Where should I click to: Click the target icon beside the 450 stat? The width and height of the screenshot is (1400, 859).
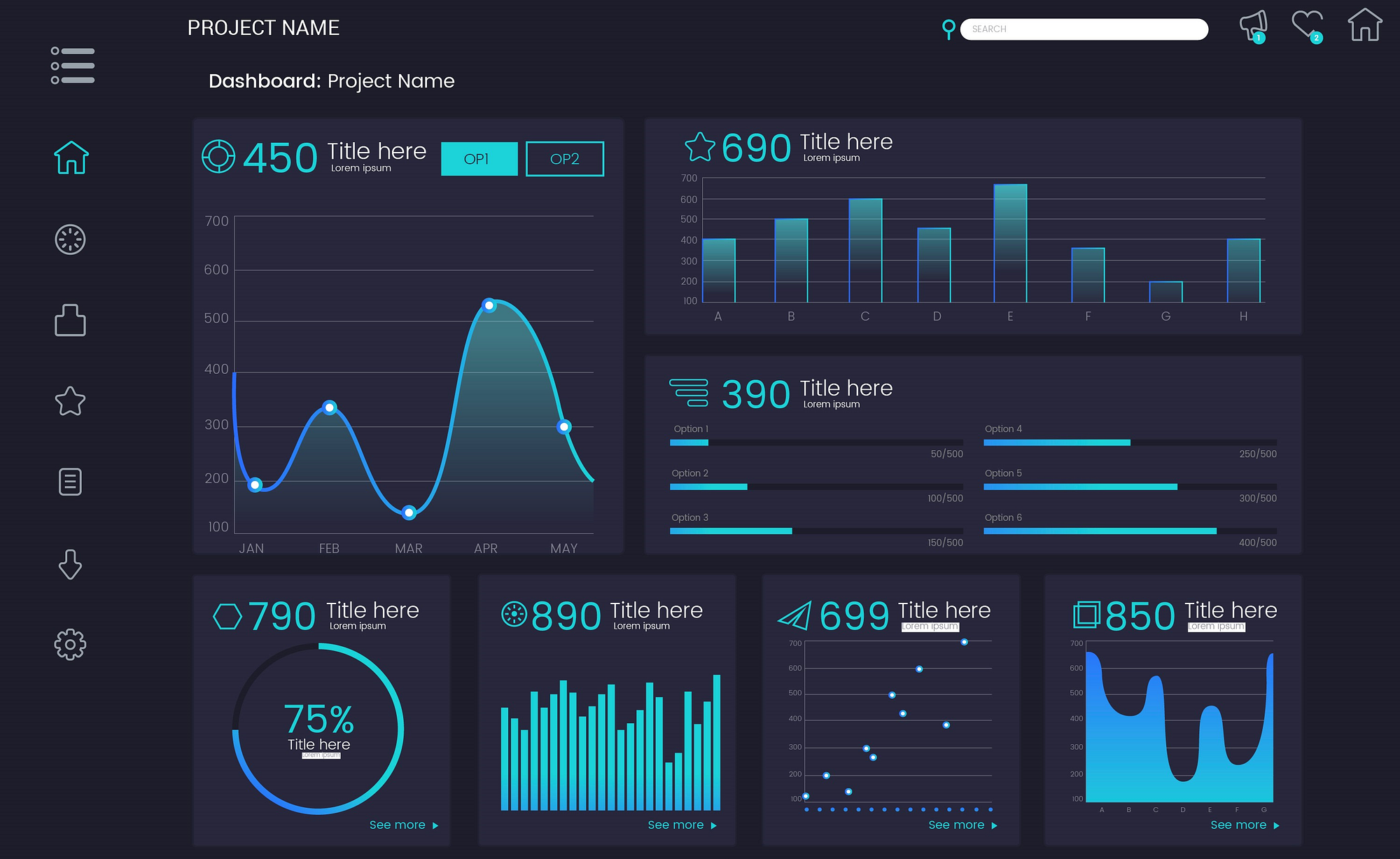(x=218, y=155)
